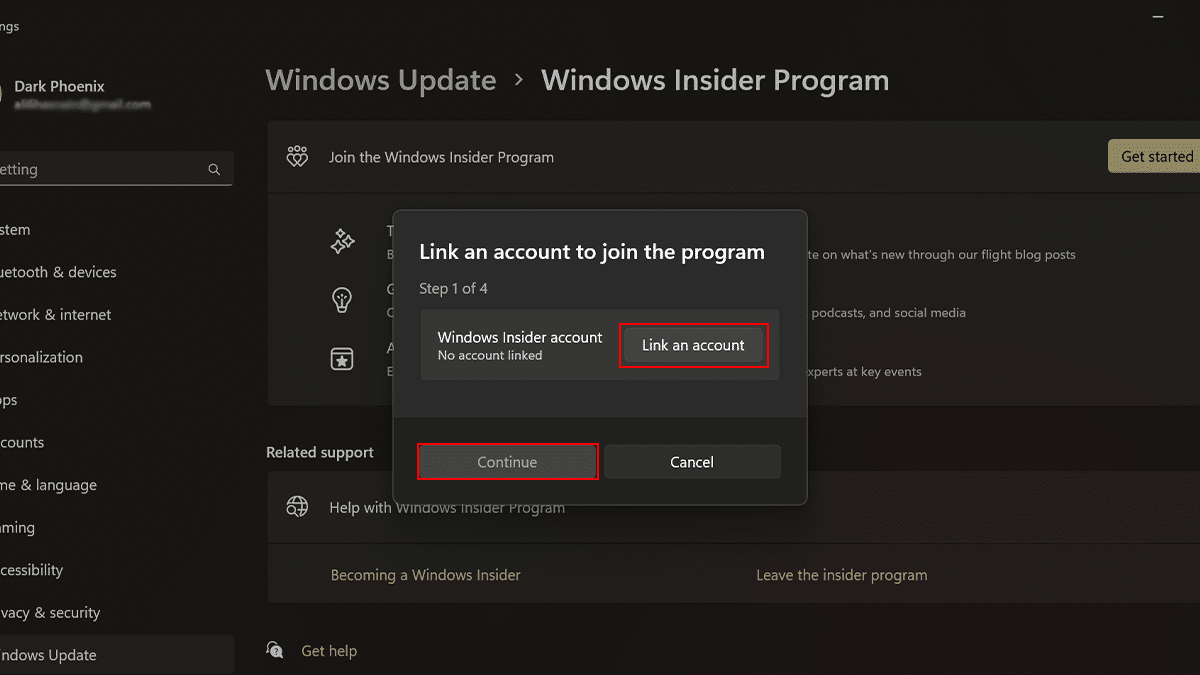Go back to Windows Update breadcrumb
The width and height of the screenshot is (1200, 675).
[x=381, y=80]
